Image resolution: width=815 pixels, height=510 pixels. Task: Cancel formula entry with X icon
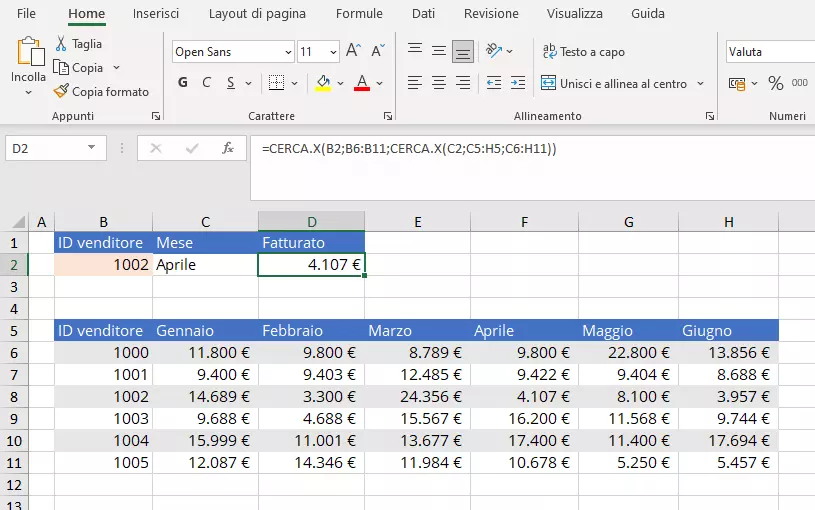pos(155,149)
